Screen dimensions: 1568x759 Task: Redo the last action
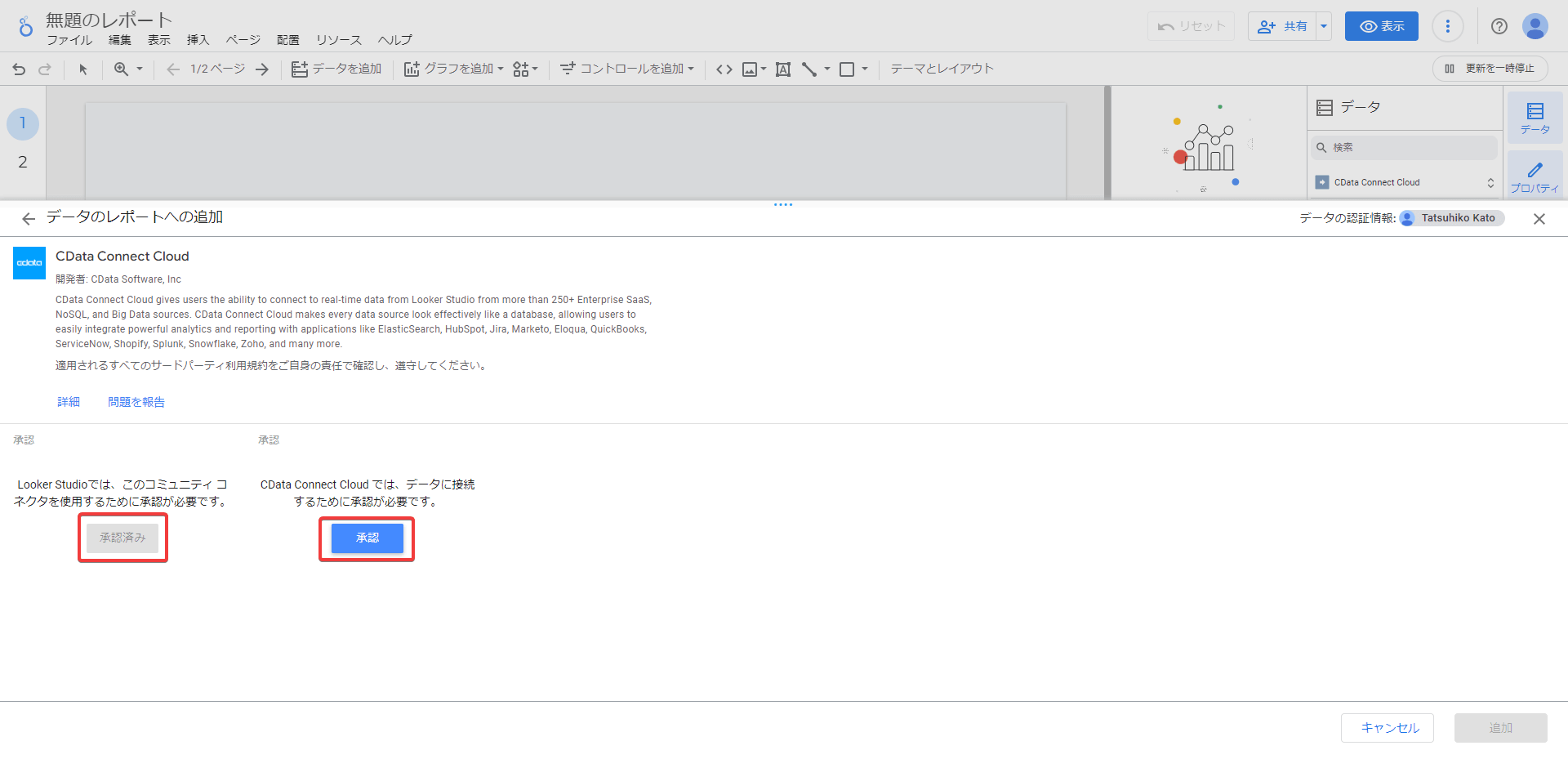coord(45,69)
